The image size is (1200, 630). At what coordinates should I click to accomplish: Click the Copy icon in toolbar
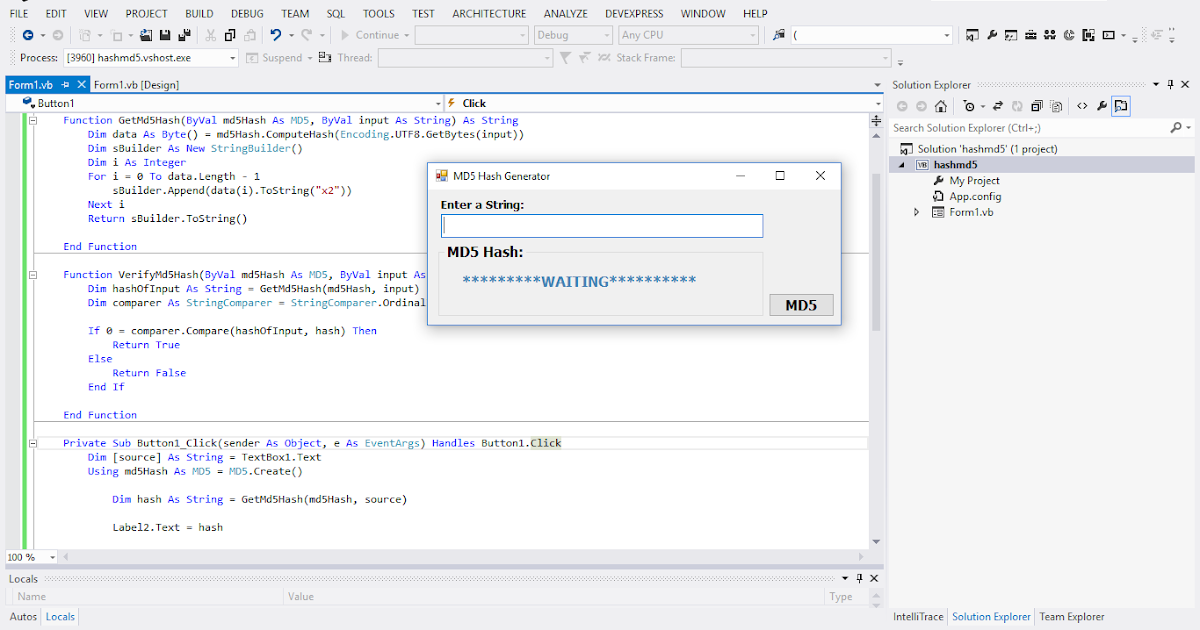(x=230, y=35)
